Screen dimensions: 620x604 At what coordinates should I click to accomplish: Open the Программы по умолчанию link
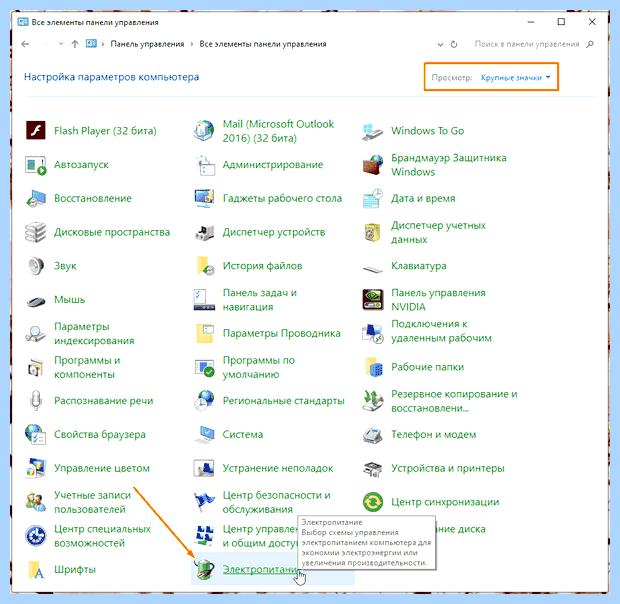pyautogui.click(x=259, y=367)
